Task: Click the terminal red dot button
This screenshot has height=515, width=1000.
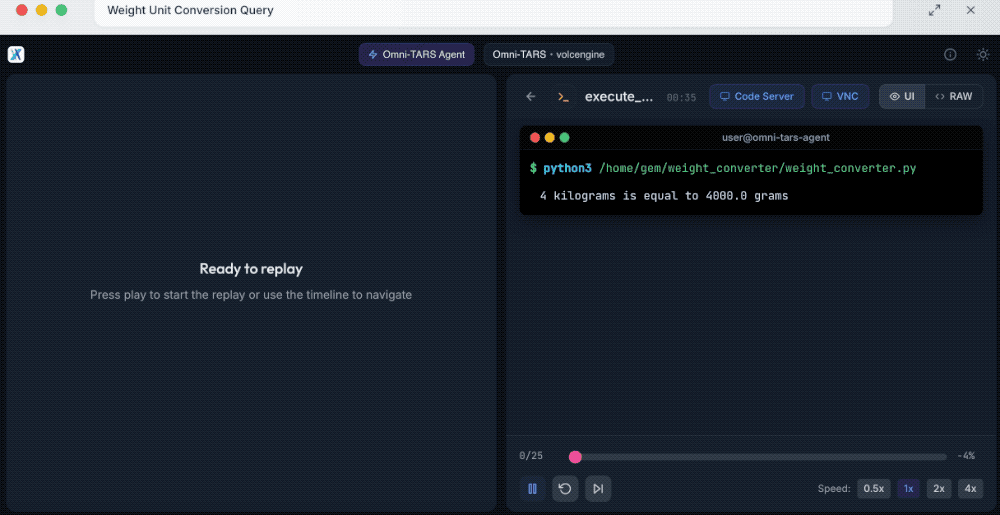Action: [x=535, y=138]
